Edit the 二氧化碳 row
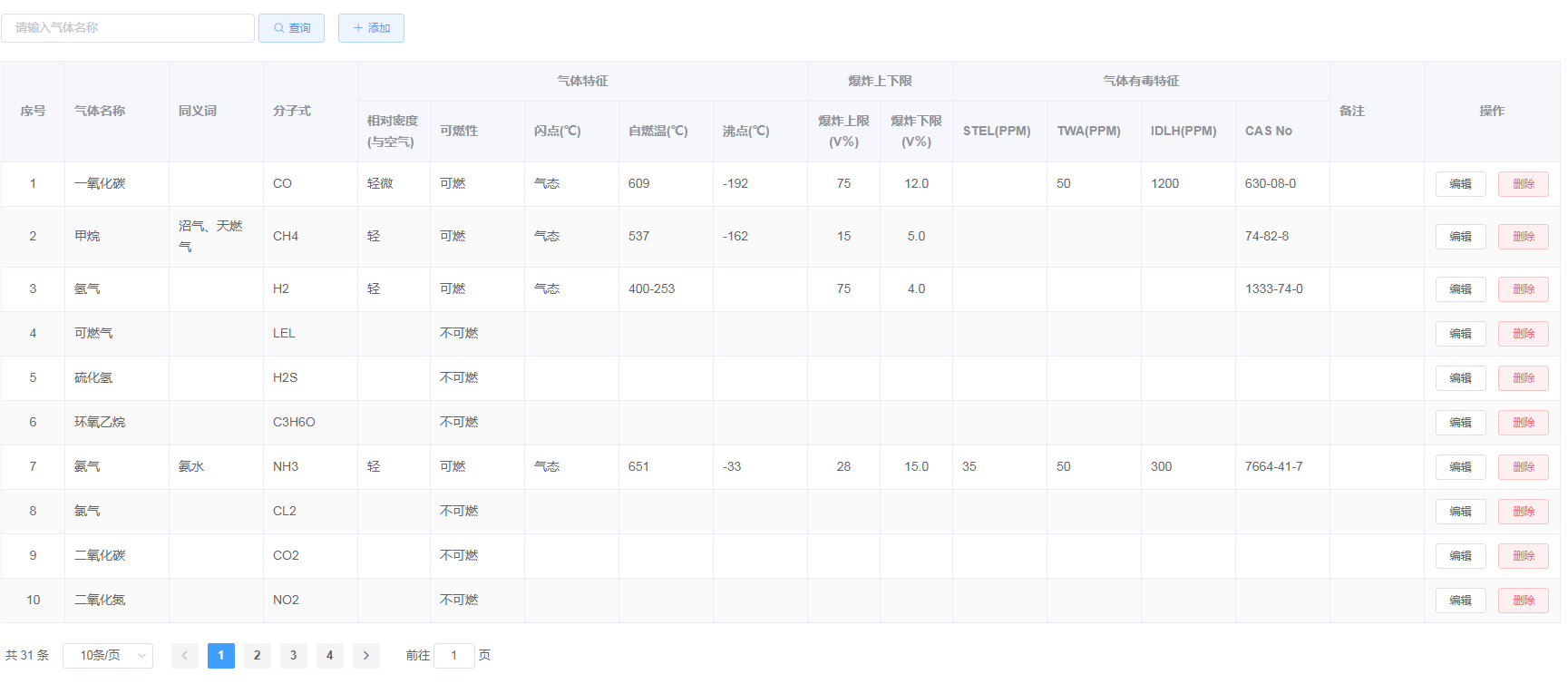This screenshot has width=1568, height=684. [1460, 556]
